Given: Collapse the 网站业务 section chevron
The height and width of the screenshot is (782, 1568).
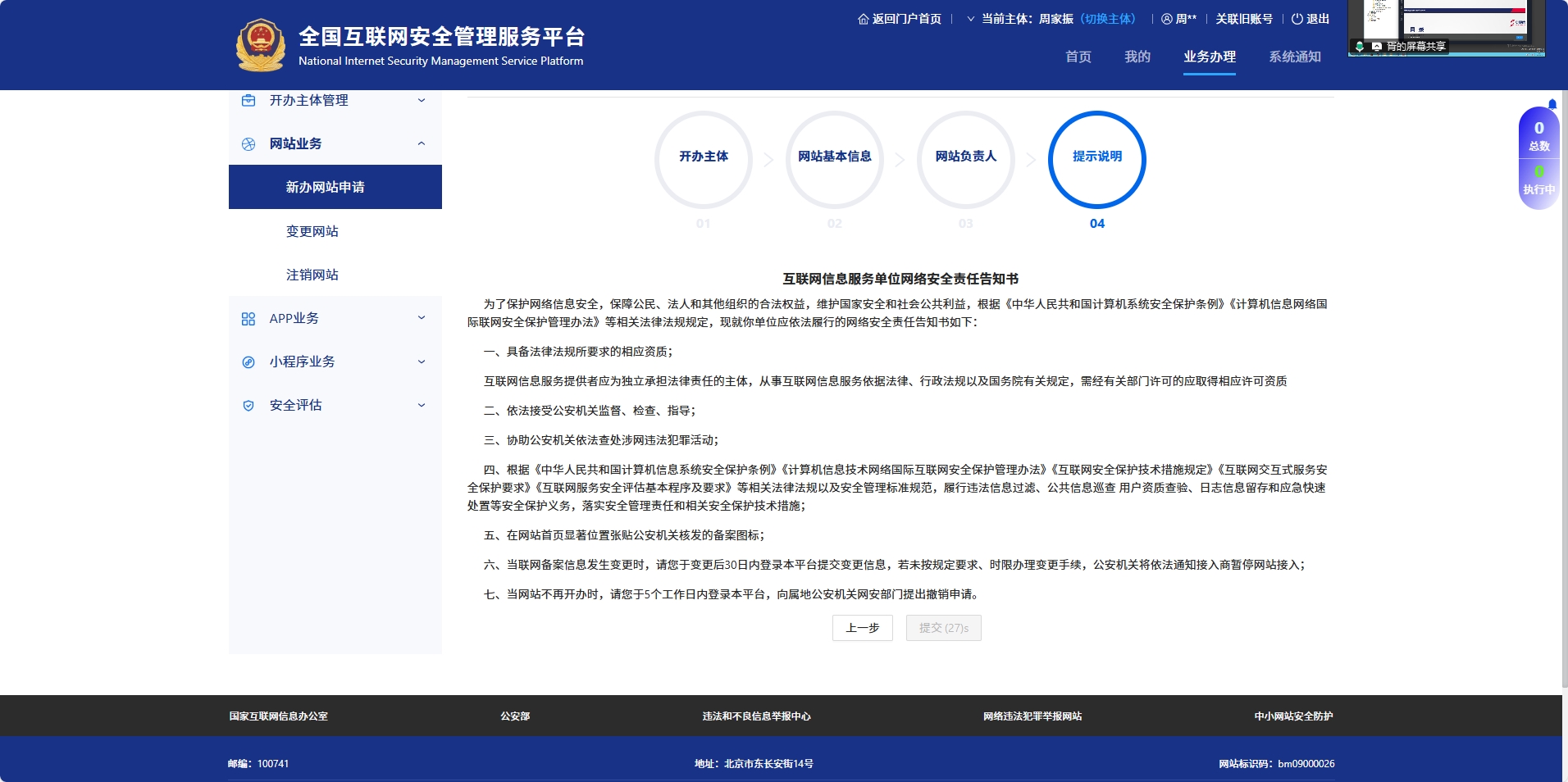Looking at the screenshot, I should (422, 143).
